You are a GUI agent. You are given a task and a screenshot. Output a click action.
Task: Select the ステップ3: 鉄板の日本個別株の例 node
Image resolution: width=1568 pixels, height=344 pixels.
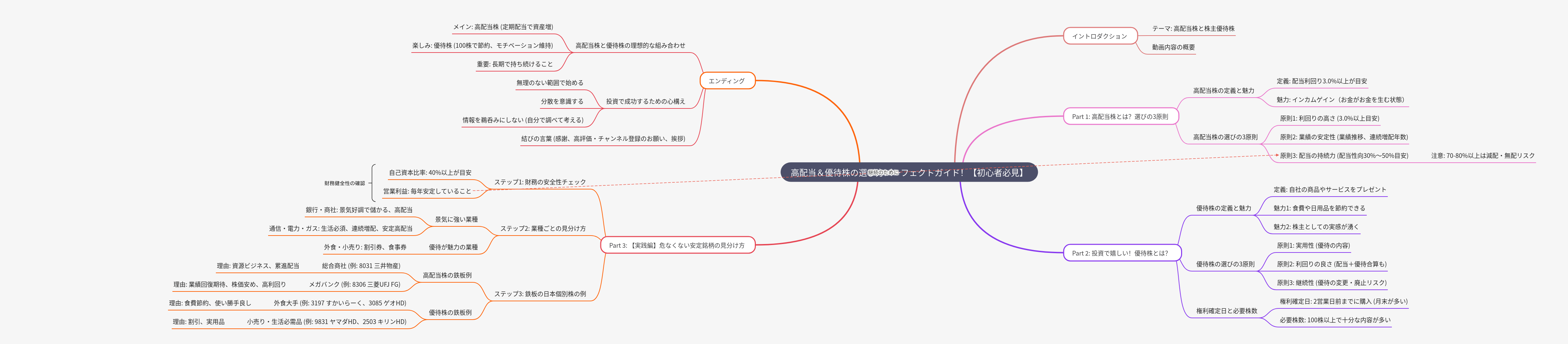coord(539,294)
